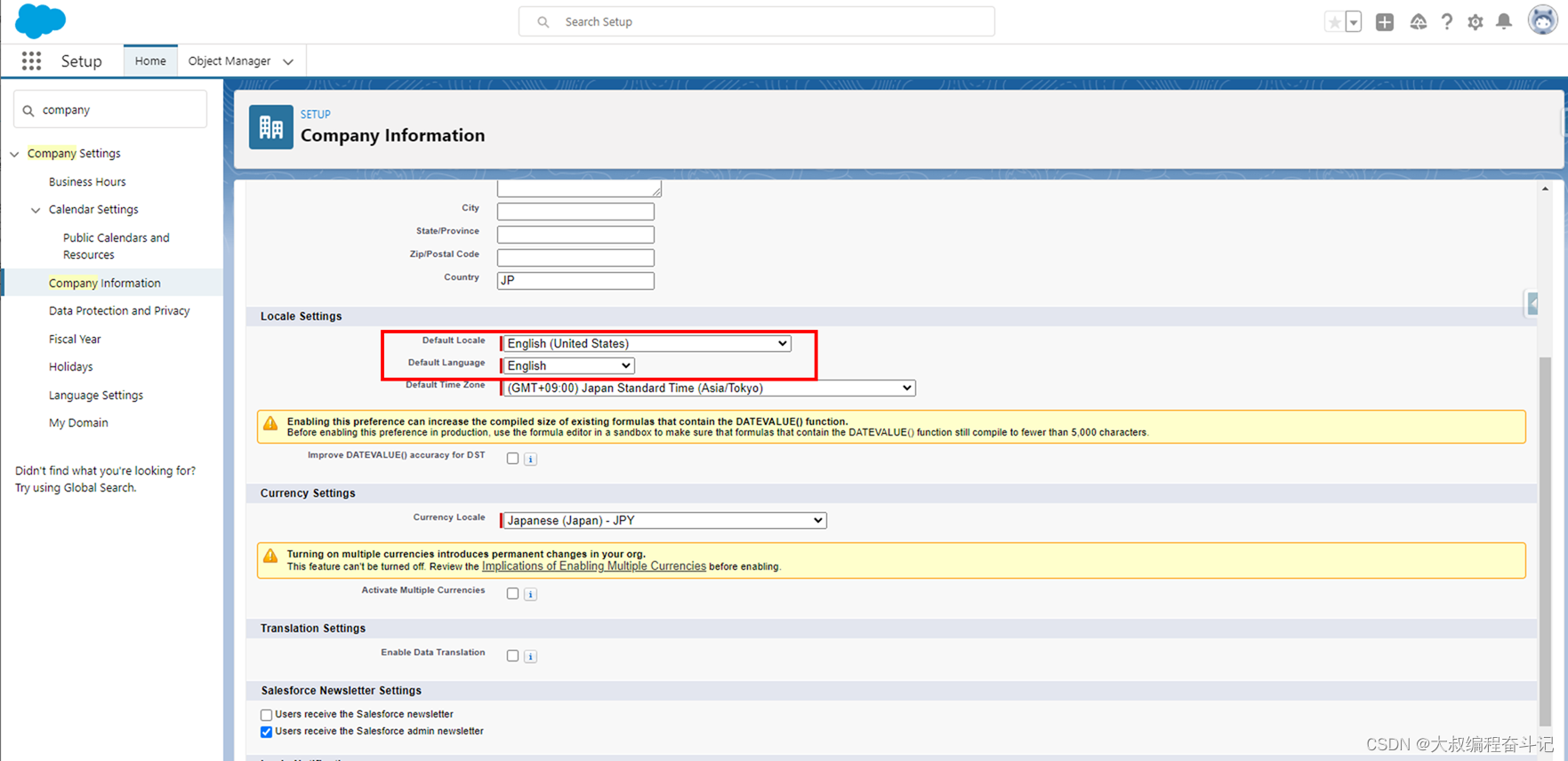Collapse the Company Settings tree node
Viewport: 1568px width, 761px height.
14,154
